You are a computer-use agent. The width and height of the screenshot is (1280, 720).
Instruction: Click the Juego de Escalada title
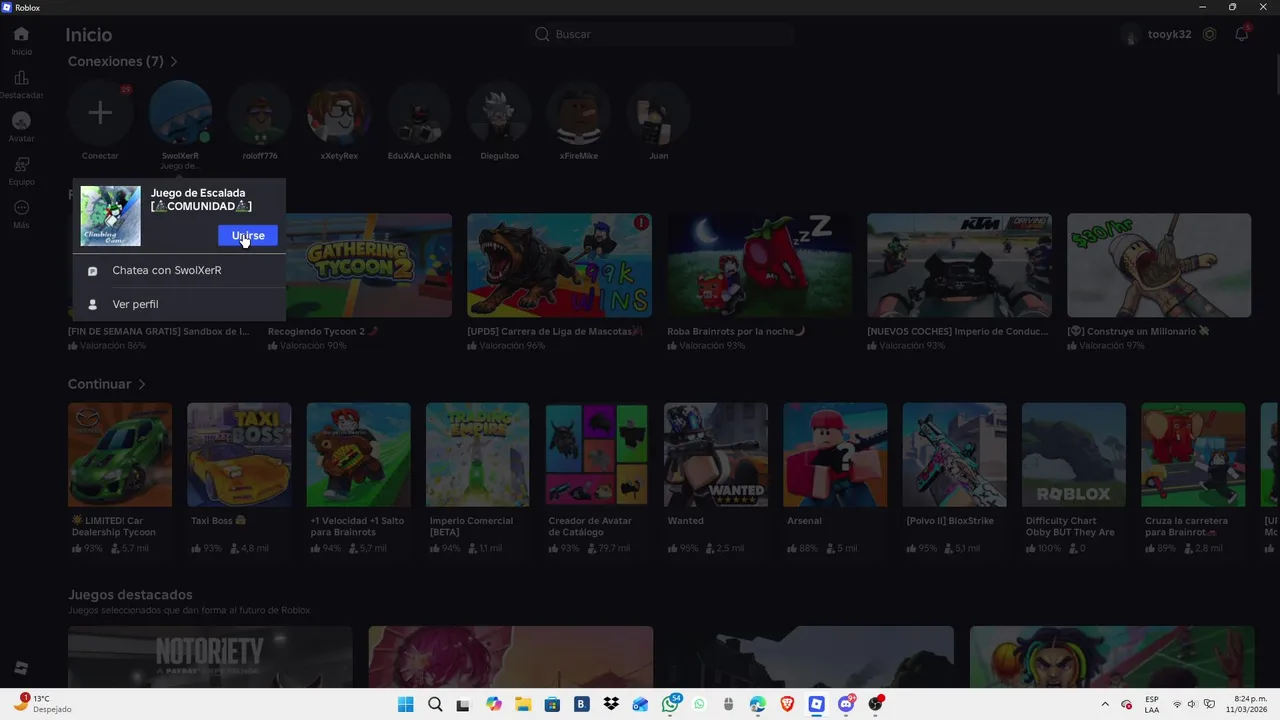click(201, 199)
